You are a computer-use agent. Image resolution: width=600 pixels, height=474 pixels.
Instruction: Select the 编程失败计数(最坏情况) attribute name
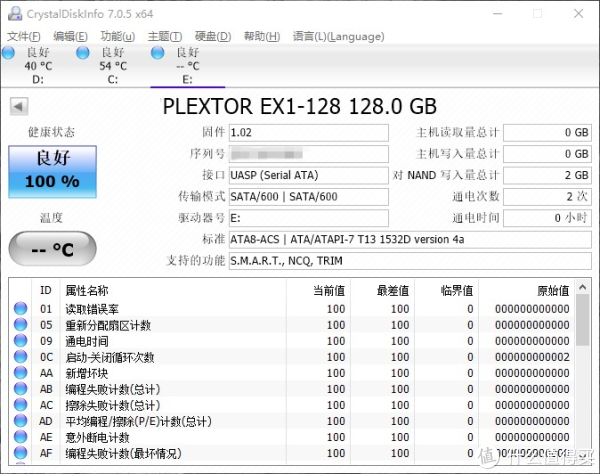click(123, 454)
